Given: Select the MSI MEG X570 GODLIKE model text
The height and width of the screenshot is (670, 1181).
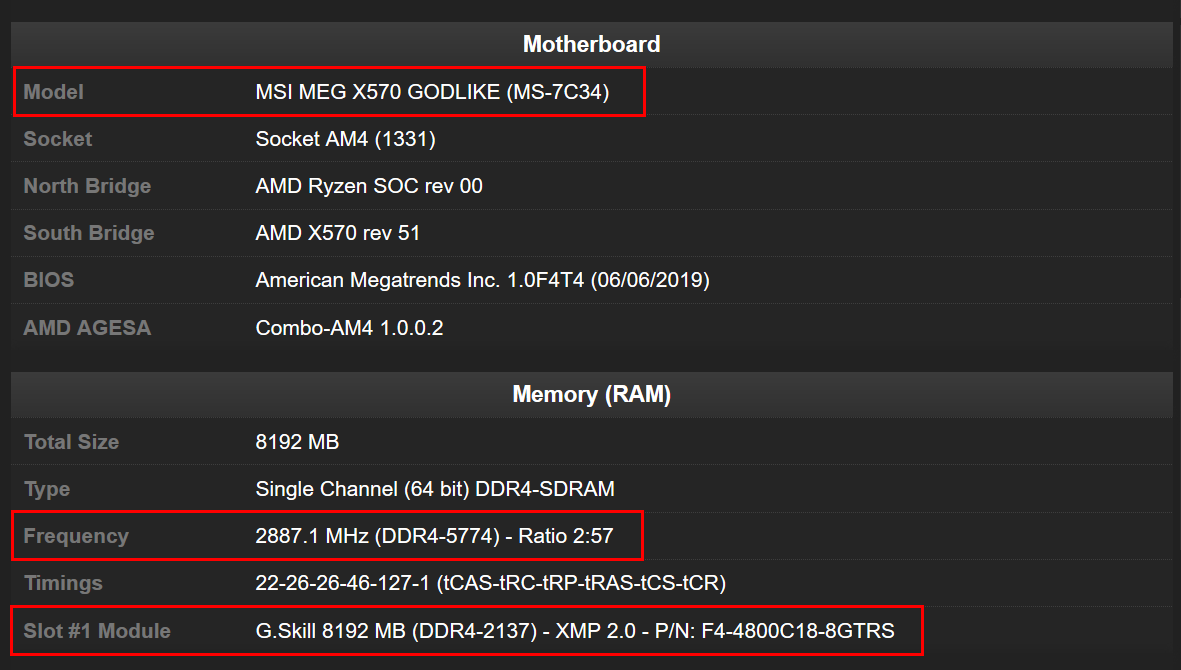Looking at the screenshot, I should pyautogui.click(x=432, y=92).
